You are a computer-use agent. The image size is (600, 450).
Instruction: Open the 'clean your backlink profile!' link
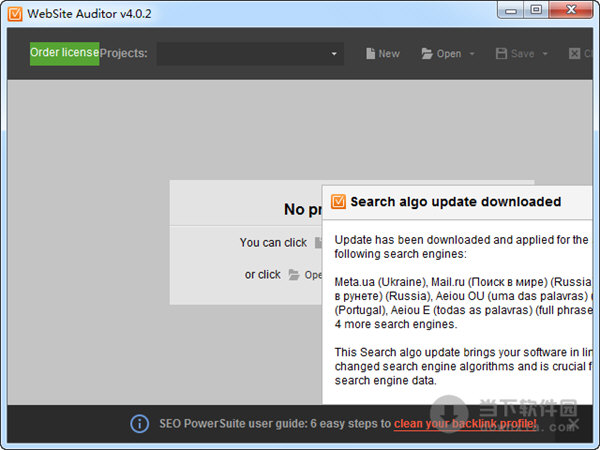[x=465, y=424]
